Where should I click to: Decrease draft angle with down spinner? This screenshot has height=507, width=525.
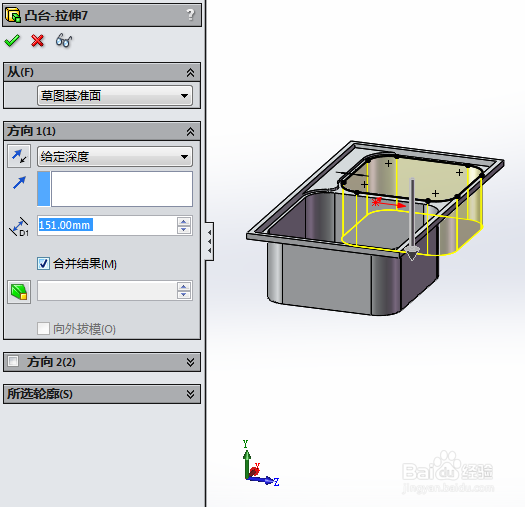pyautogui.click(x=184, y=295)
